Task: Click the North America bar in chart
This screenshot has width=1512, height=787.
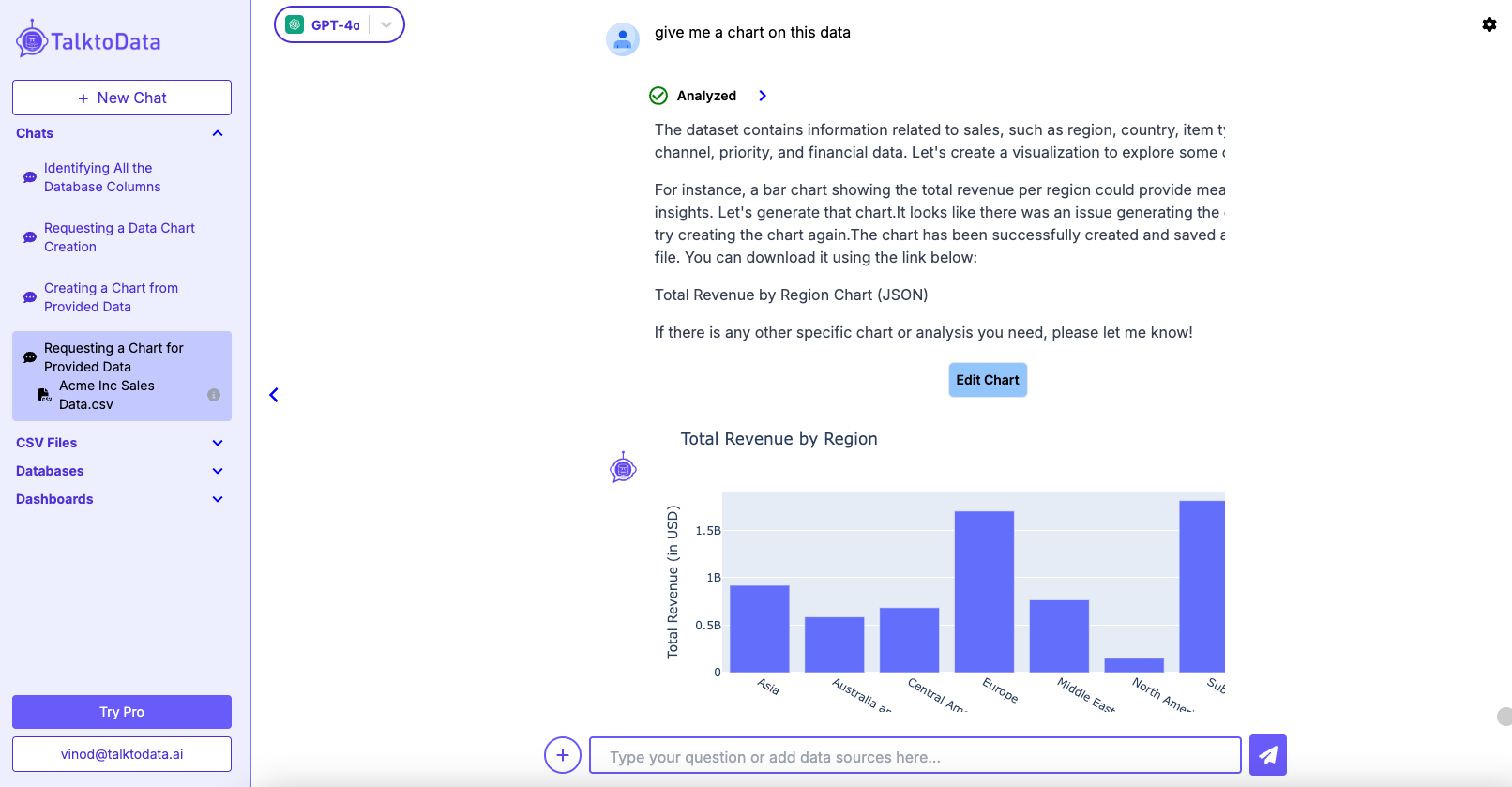Action: 1134,665
